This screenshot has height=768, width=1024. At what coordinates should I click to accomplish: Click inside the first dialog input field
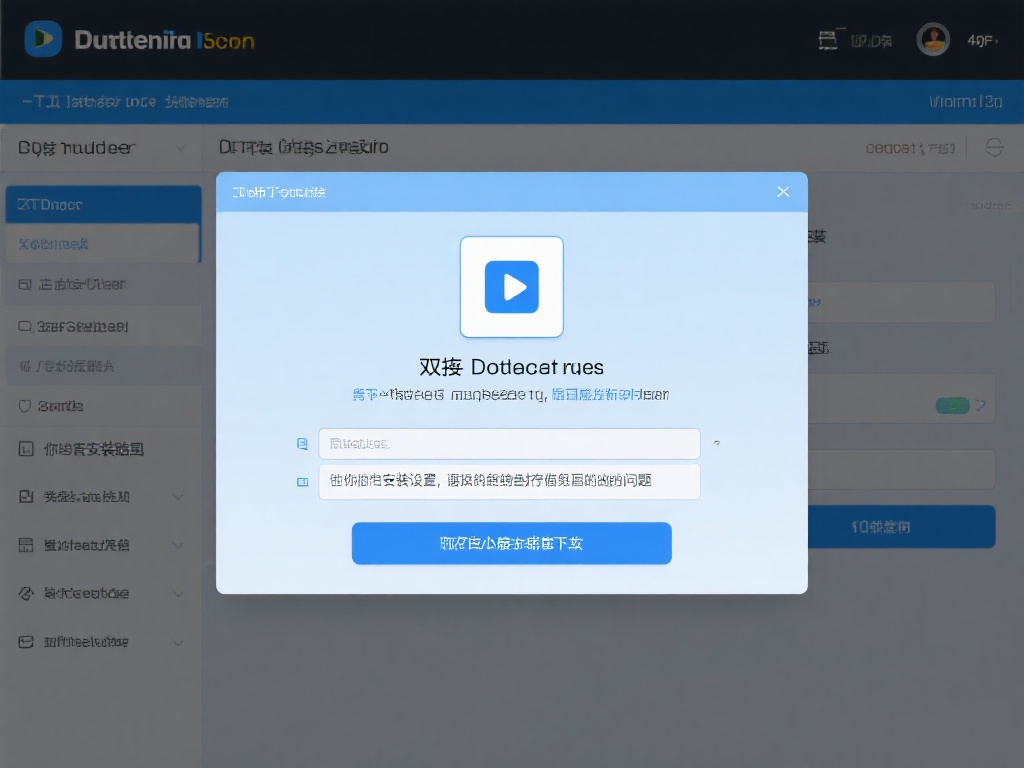point(510,443)
